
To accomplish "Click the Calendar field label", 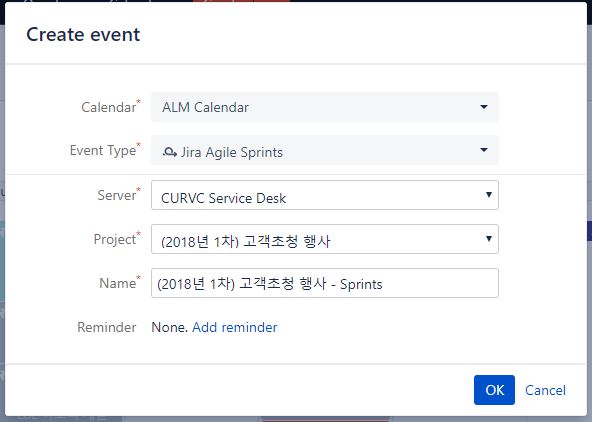I will click(109, 108).
